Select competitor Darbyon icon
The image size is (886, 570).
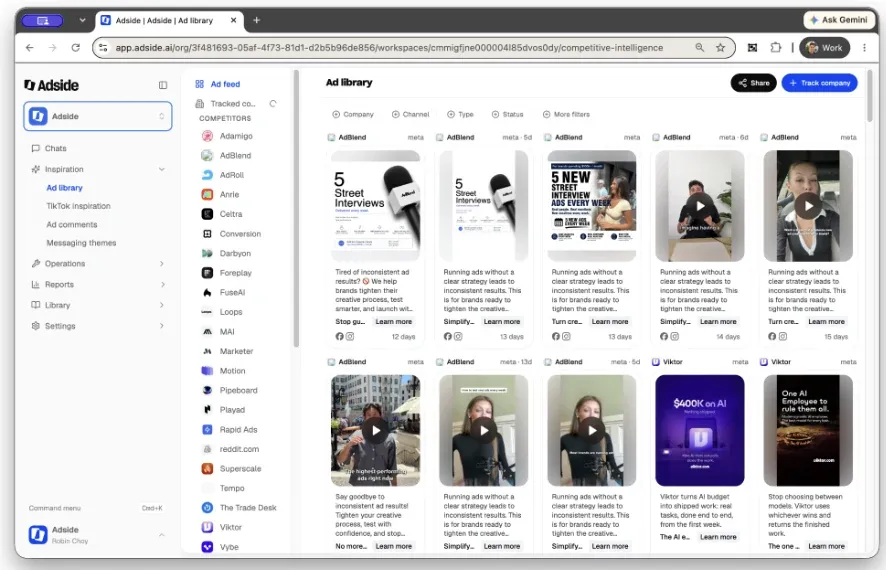point(207,254)
